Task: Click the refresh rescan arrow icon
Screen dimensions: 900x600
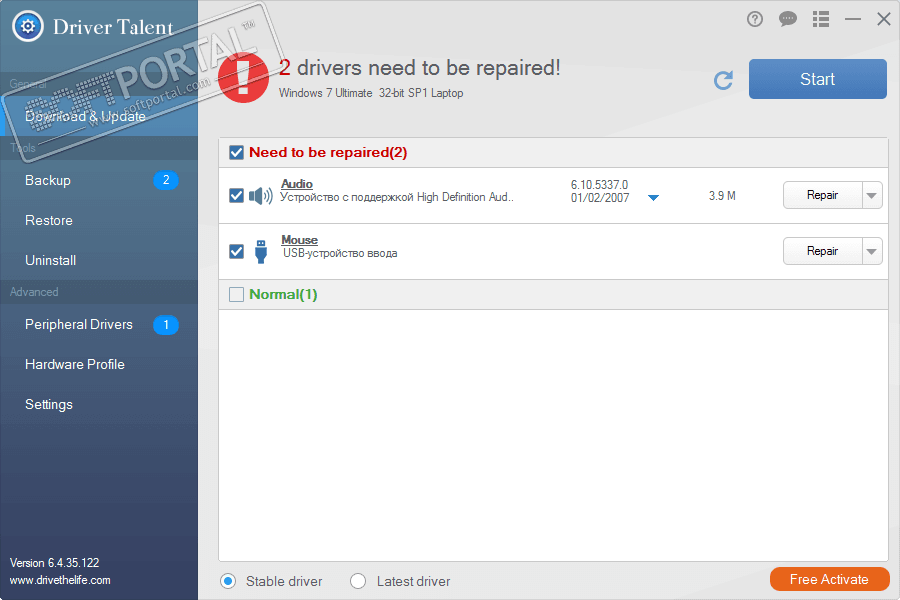Action: point(723,80)
